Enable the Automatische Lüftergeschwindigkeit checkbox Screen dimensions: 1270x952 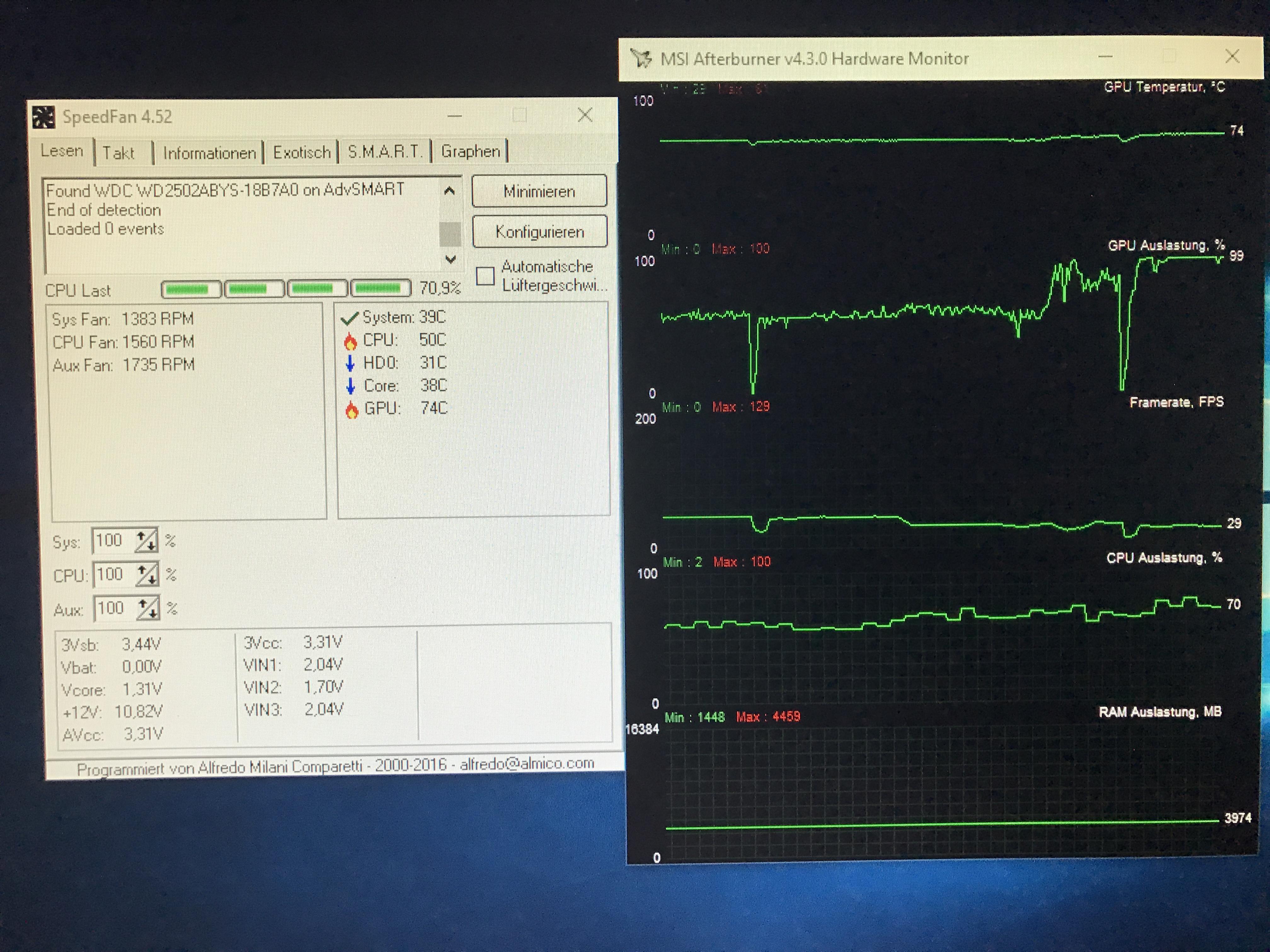point(485,276)
